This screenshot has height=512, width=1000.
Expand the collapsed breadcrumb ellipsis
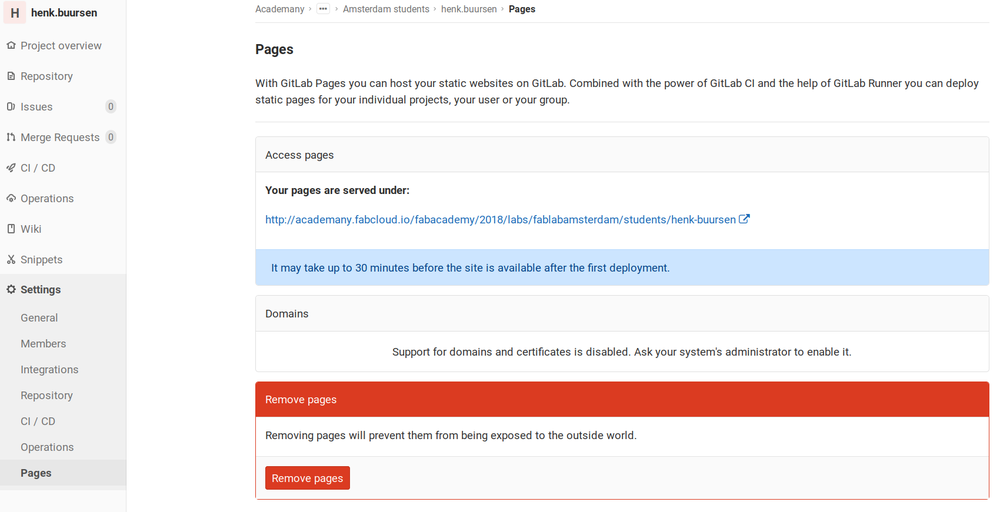coord(323,9)
